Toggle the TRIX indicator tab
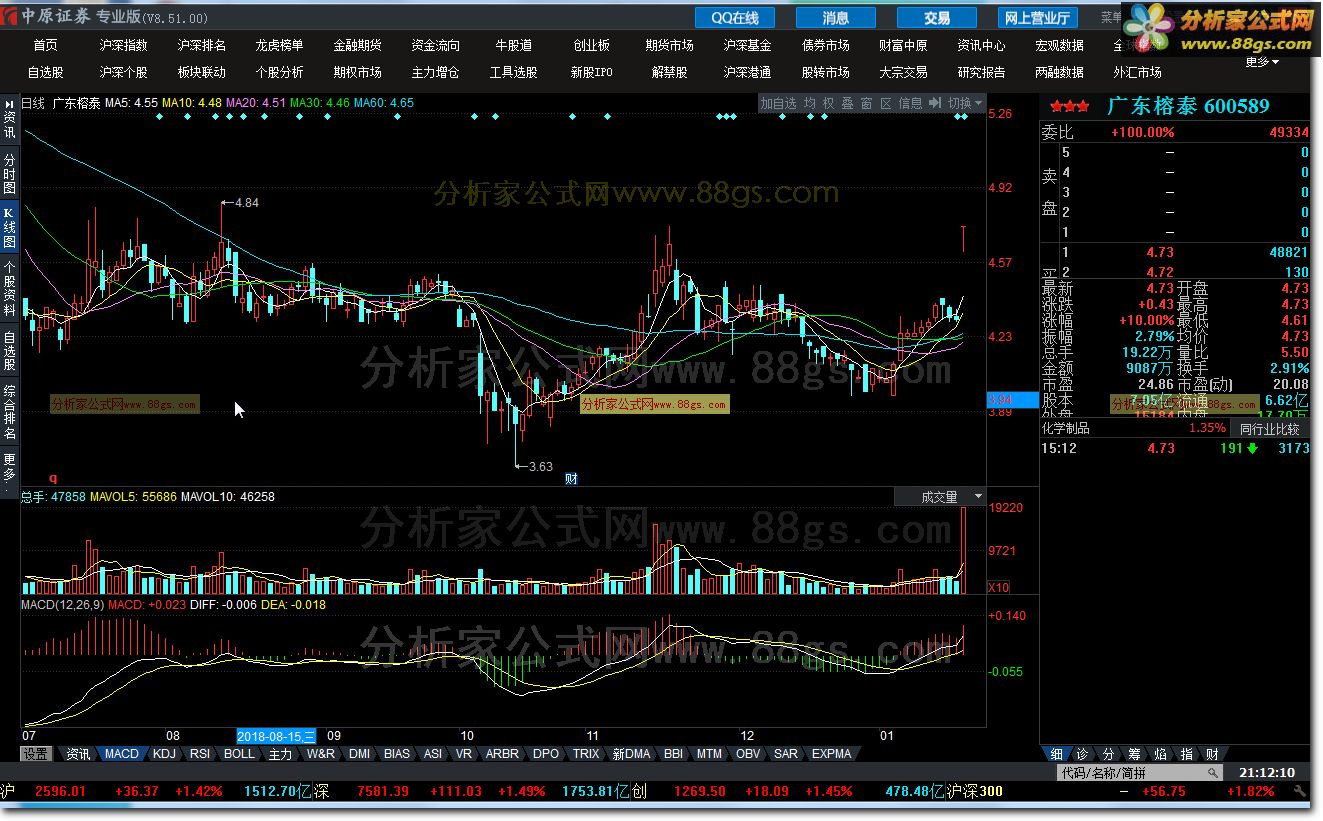Screen dimensions: 1323x821 point(586,754)
